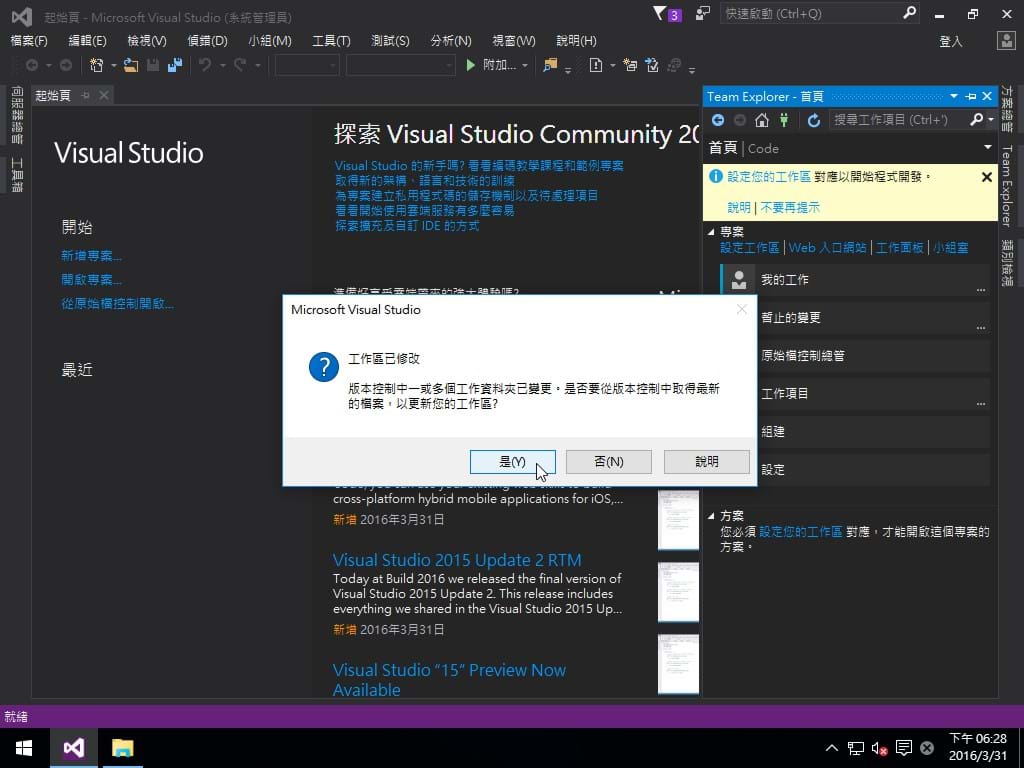Viewport: 1024px width, 768px height.
Task: Click the Navigate Backward toolbar icon
Action: coord(31,65)
